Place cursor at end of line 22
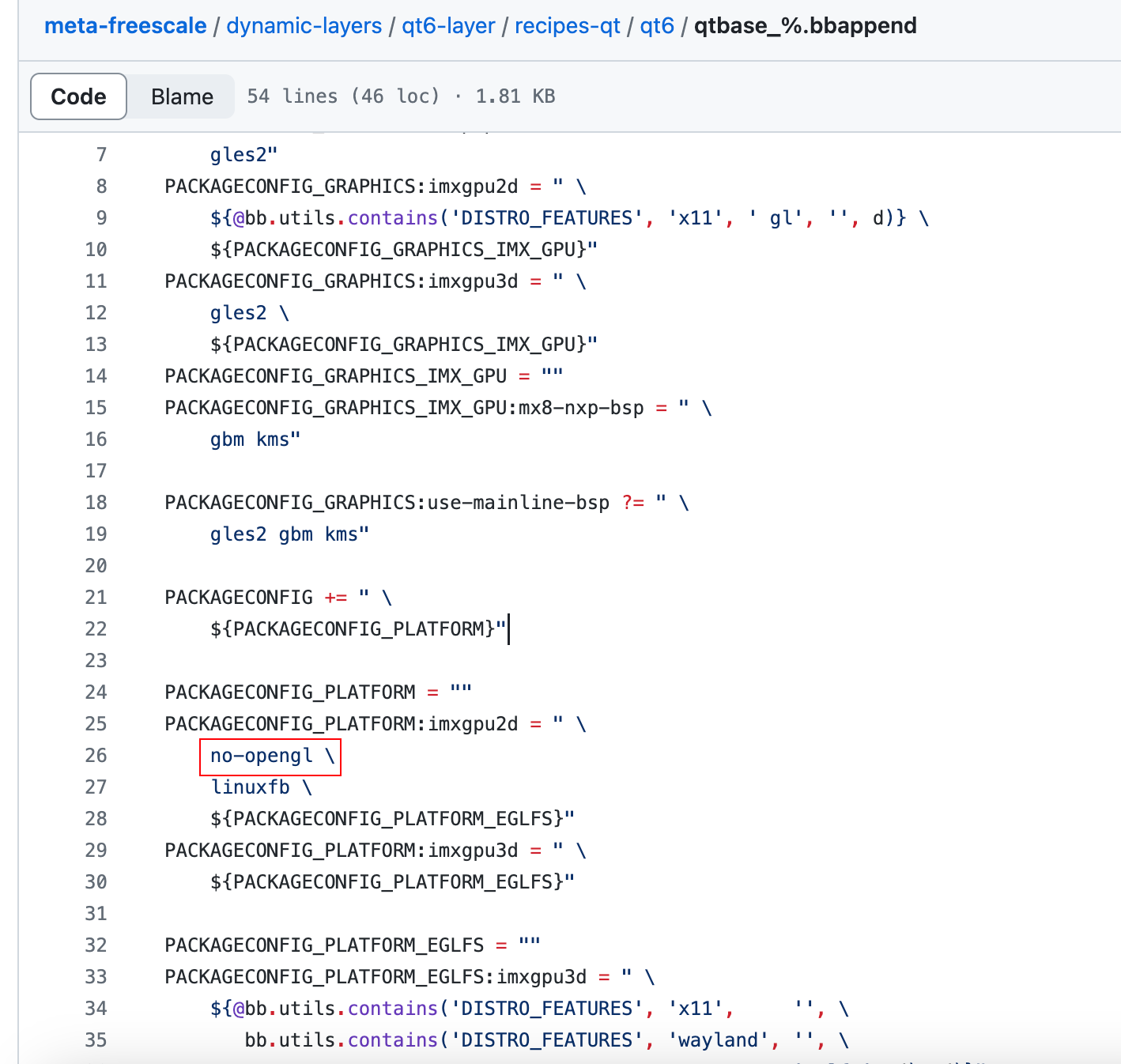The width and height of the screenshot is (1121, 1064). point(508,629)
